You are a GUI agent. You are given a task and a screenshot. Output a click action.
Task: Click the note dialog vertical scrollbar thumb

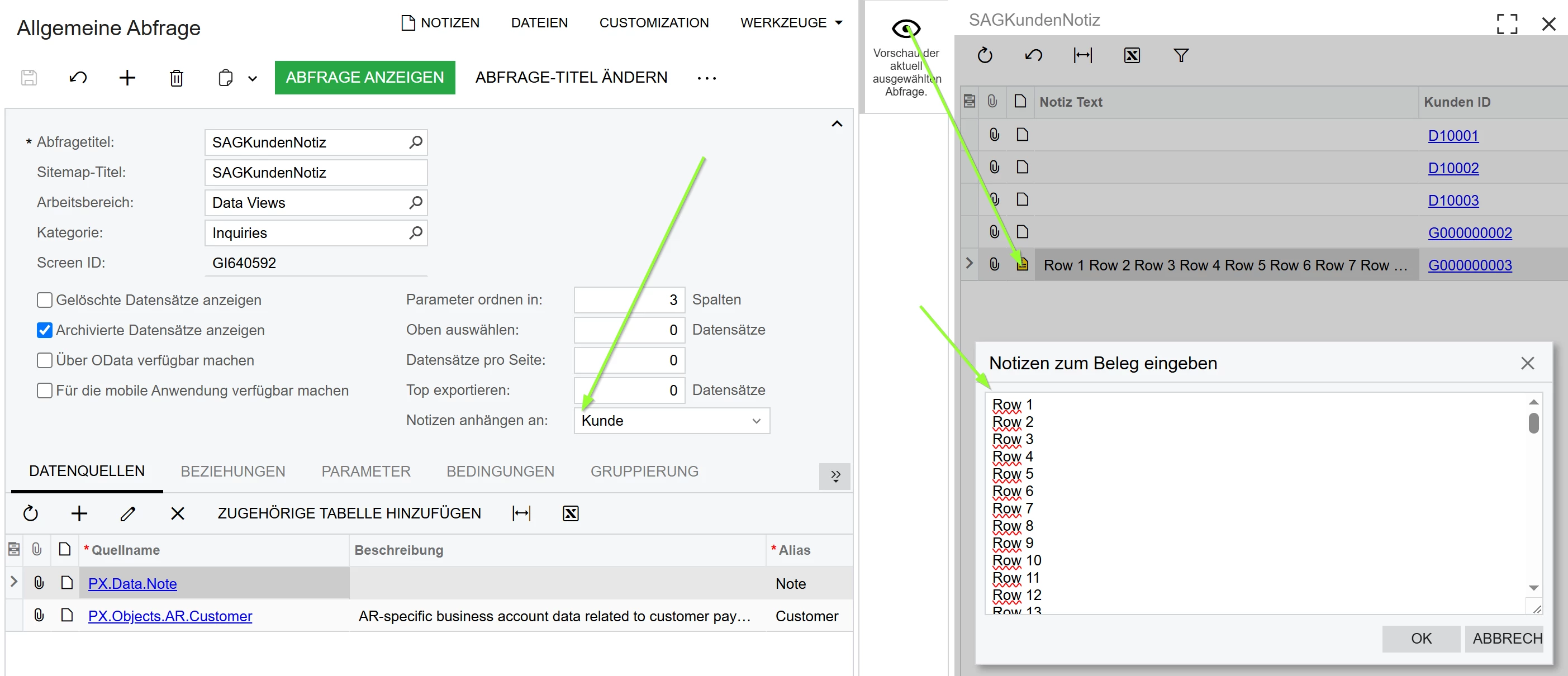pyautogui.click(x=1533, y=423)
